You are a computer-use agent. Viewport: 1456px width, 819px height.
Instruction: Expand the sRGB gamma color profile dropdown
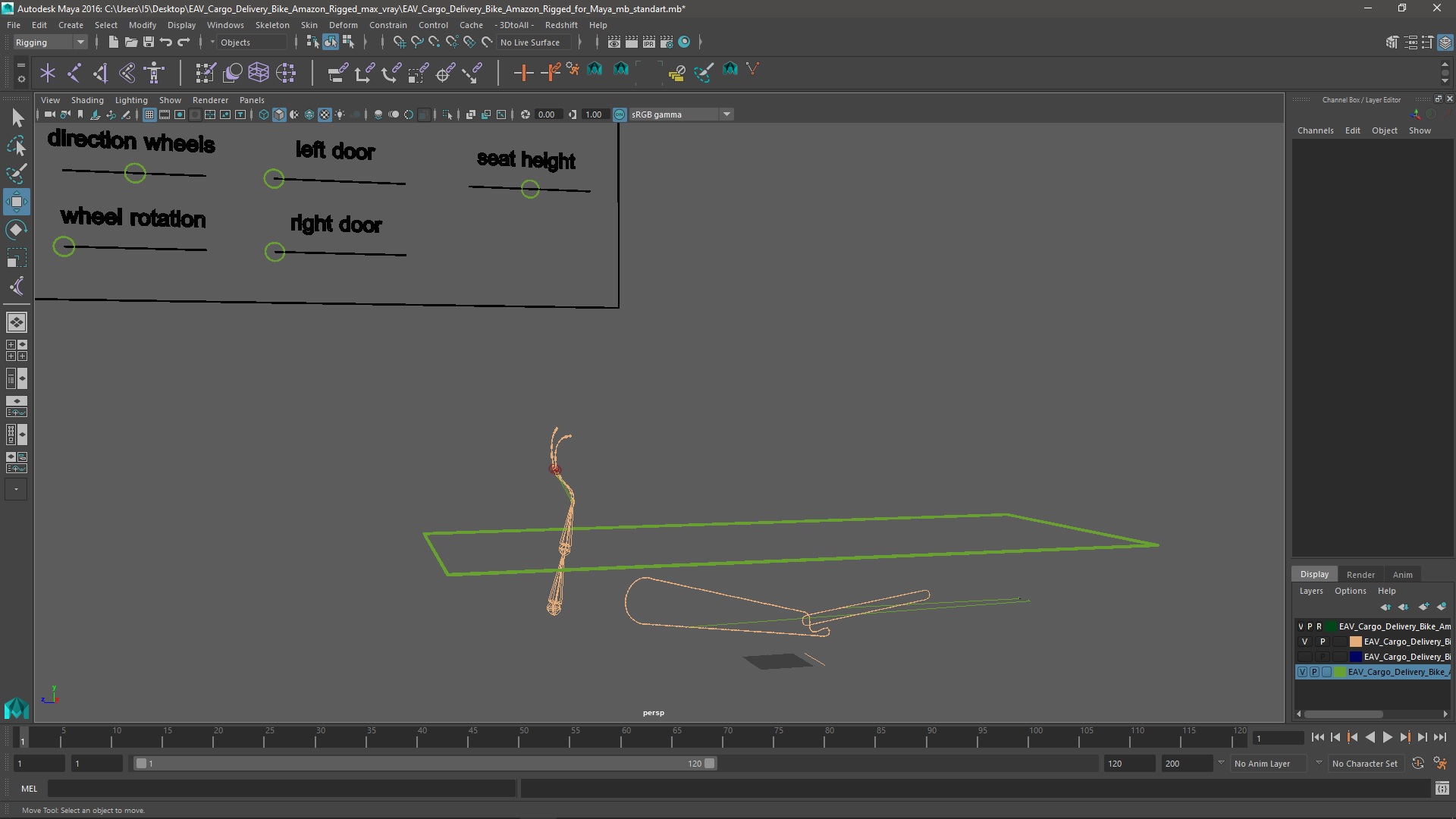(726, 114)
